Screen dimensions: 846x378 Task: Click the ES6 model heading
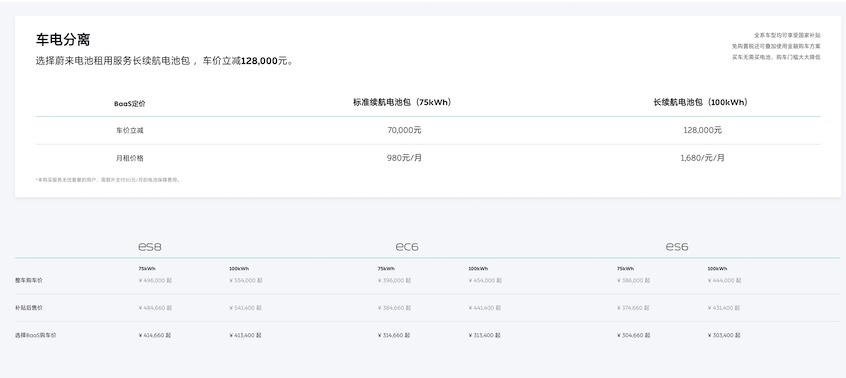pyautogui.click(x=677, y=247)
